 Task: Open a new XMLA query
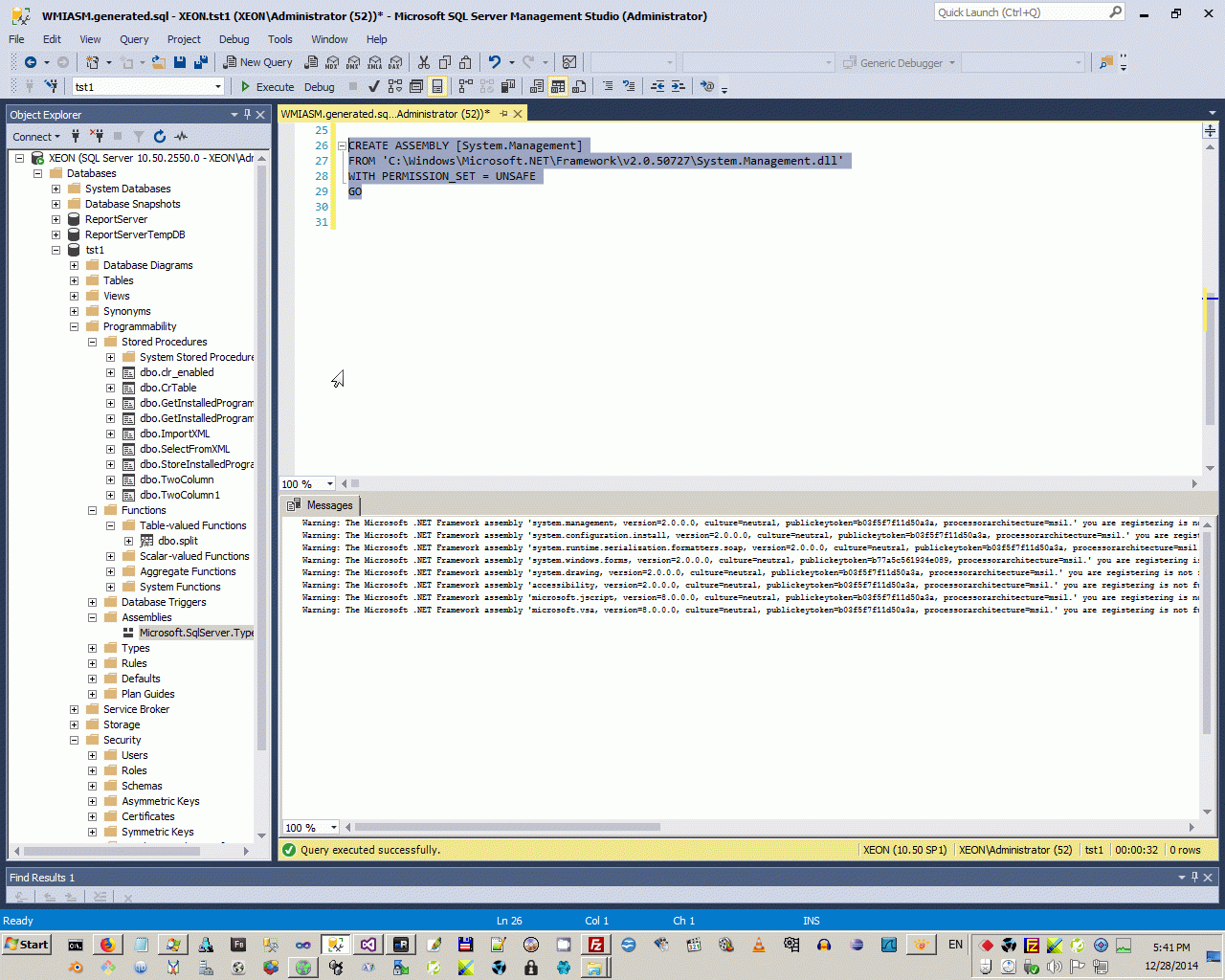point(374,62)
